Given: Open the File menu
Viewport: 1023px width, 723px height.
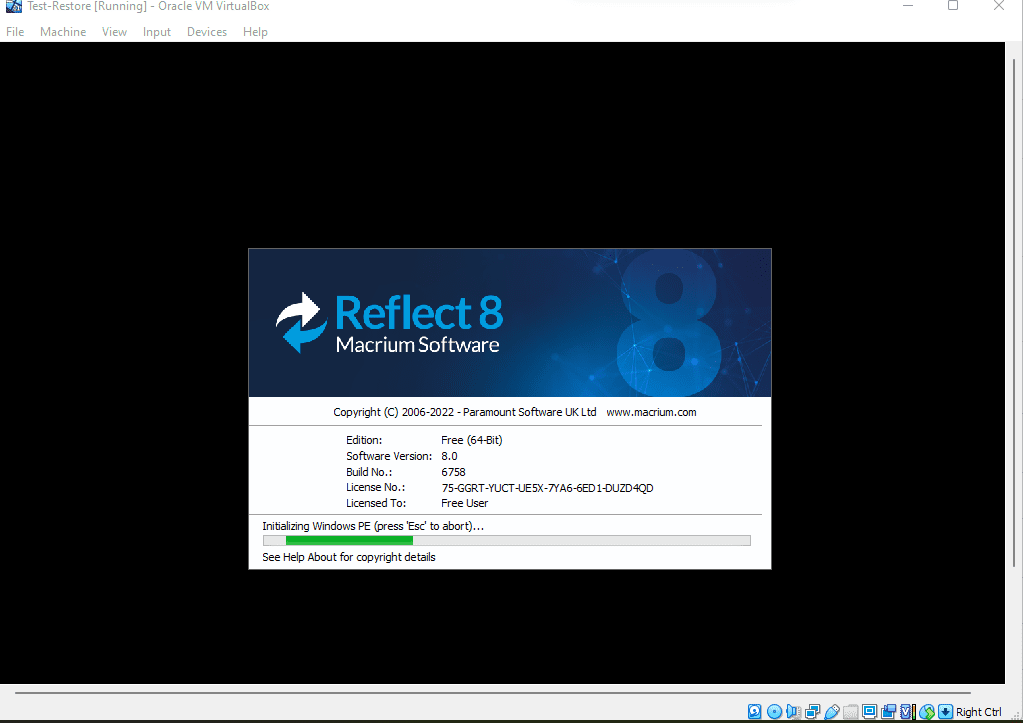Looking at the screenshot, I should (x=15, y=31).
